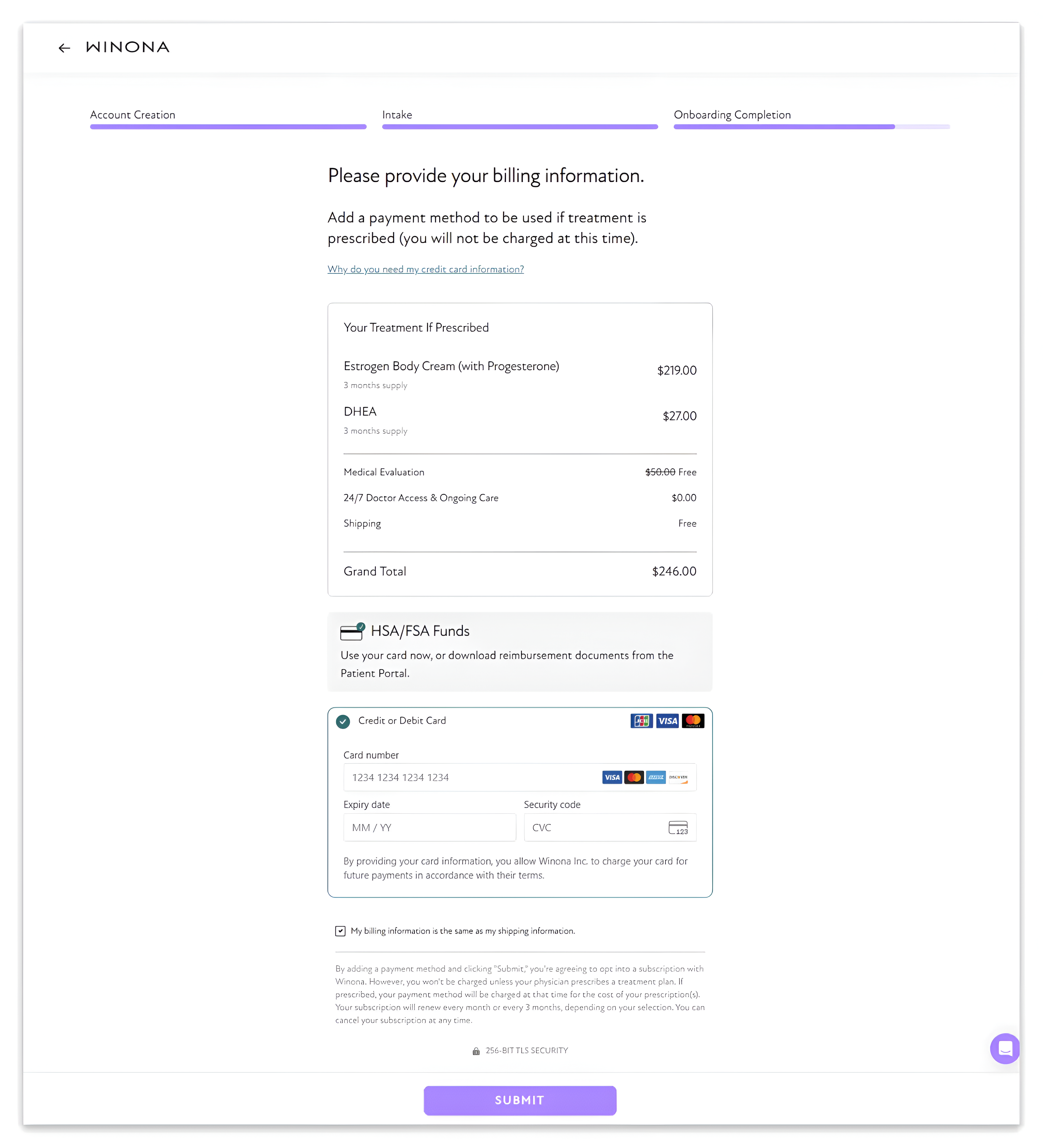This screenshot has height=1148, width=1043.
Task: Click the Account Creation step label
Action: click(132, 114)
